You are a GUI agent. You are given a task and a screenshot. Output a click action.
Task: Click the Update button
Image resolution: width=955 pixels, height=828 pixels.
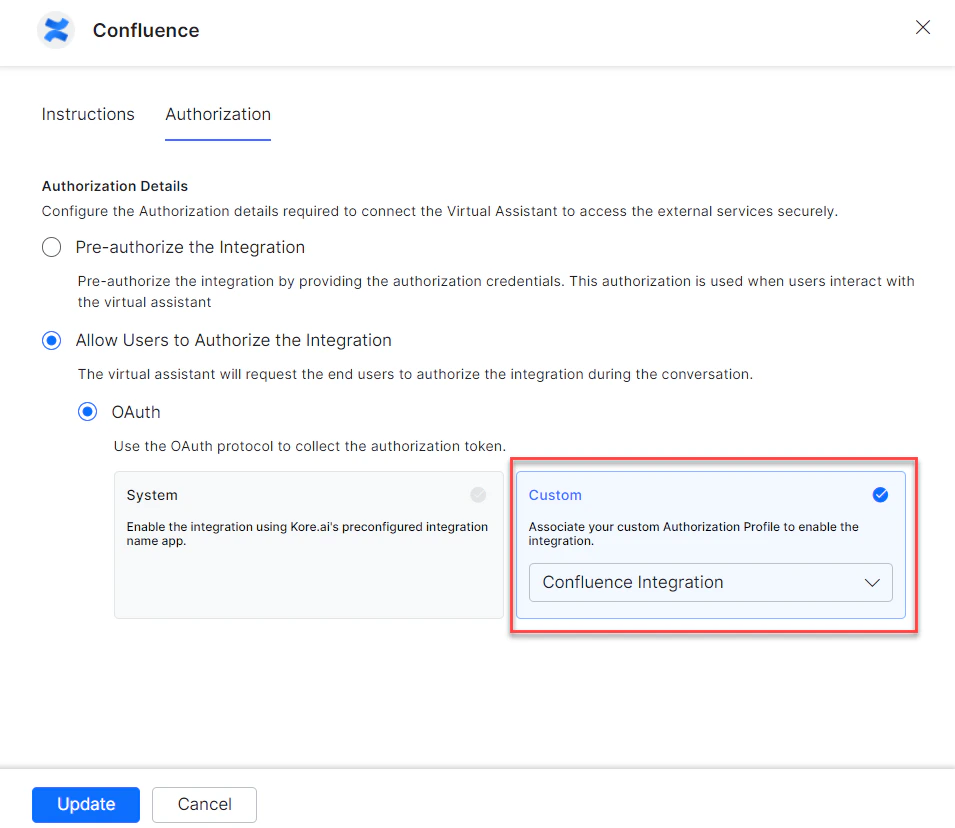[x=85, y=804]
